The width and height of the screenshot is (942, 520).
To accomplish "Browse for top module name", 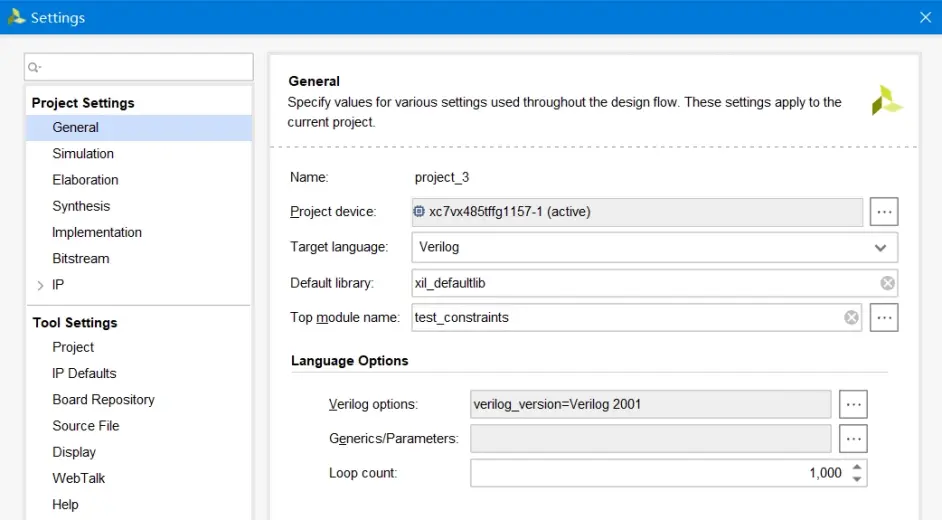I will point(884,318).
